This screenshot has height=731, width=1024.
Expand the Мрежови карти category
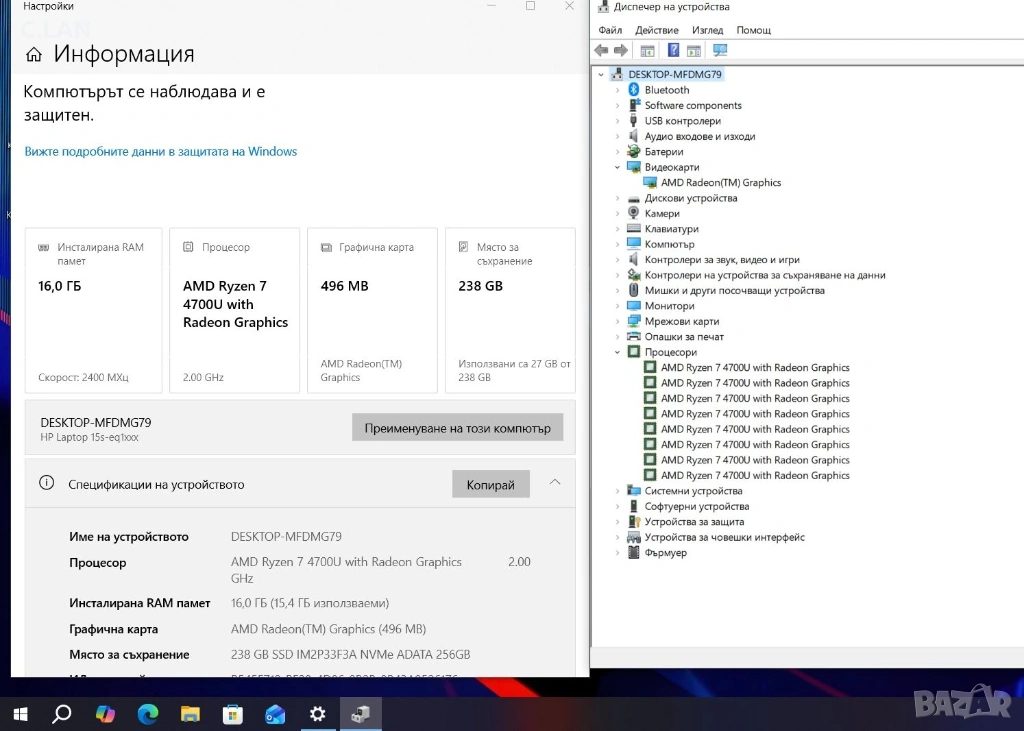(618, 322)
